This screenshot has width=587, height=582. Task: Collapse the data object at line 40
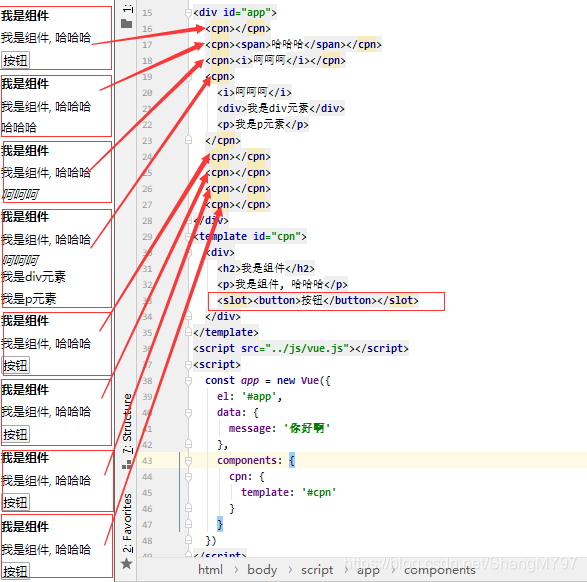click(188, 412)
